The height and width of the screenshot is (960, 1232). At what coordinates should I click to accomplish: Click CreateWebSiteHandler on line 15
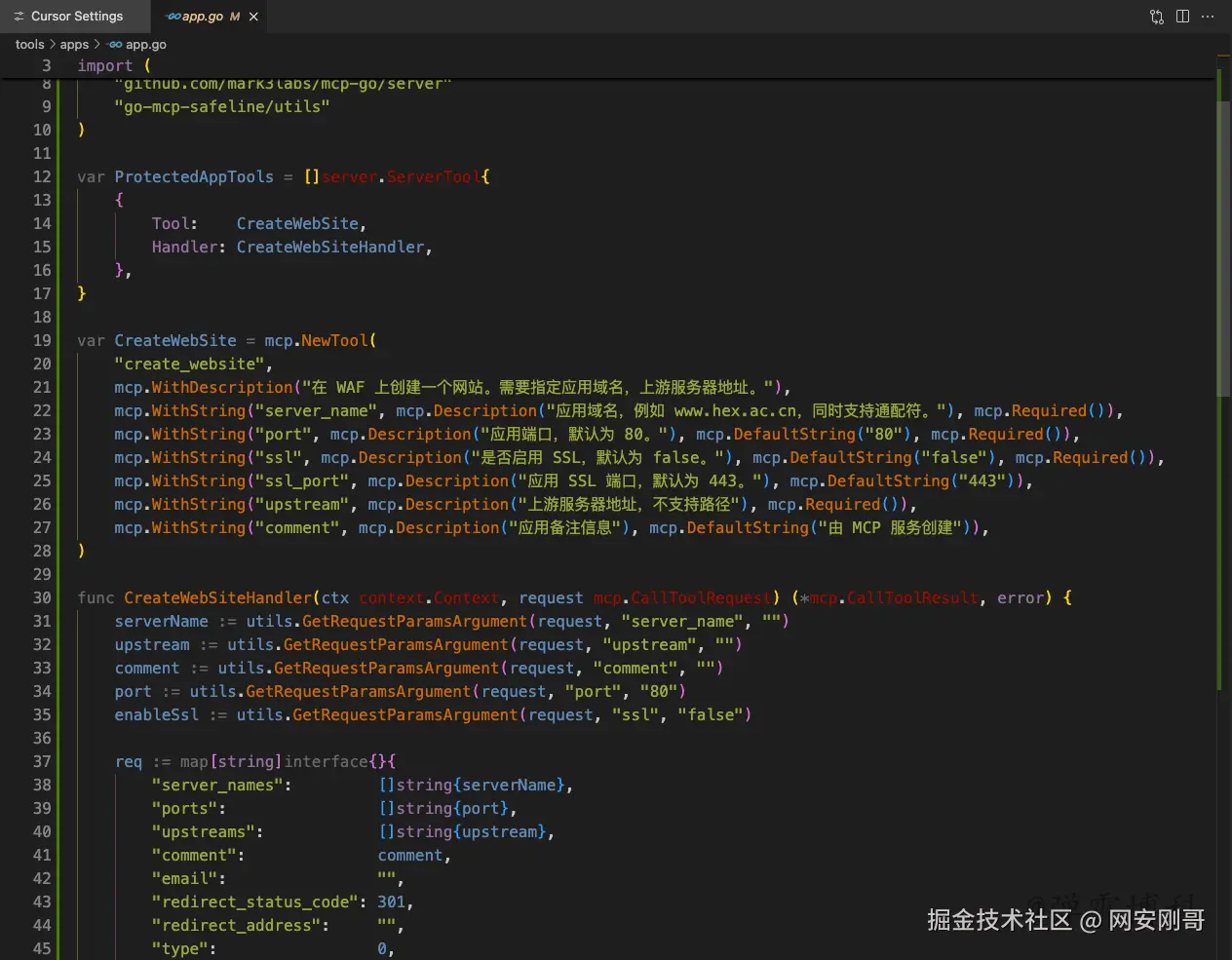pyautogui.click(x=330, y=248)
